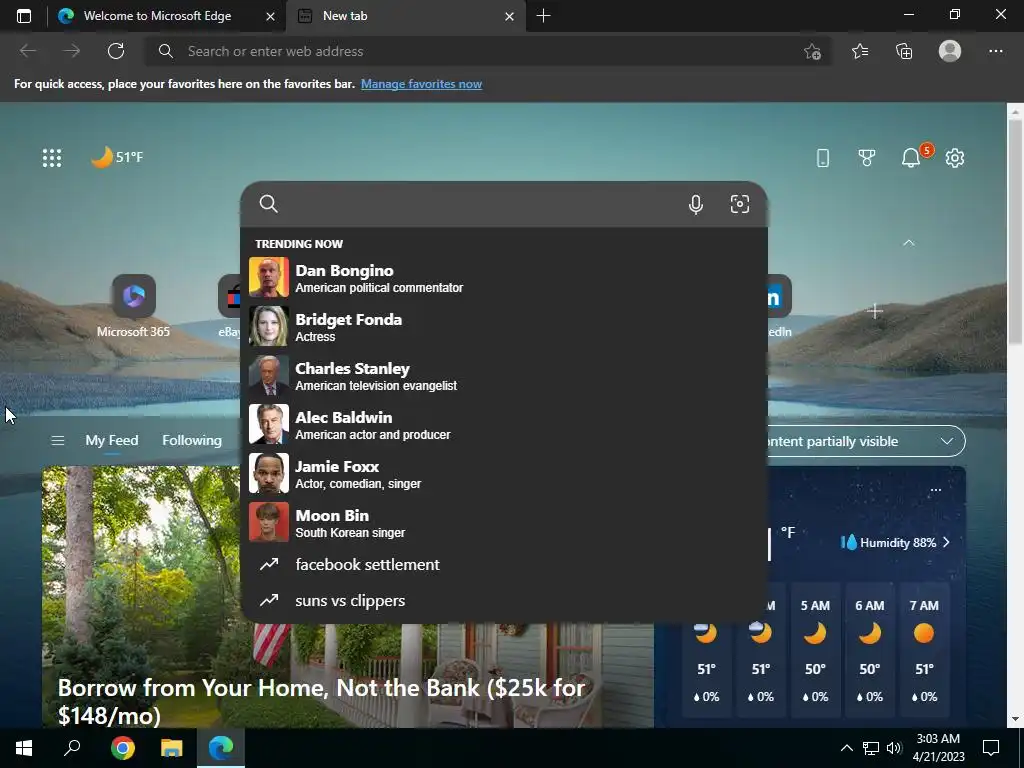Select suns vs clippers trending search
The width and height of the screenshot is (1024, 768).
[x=504, y=600]
